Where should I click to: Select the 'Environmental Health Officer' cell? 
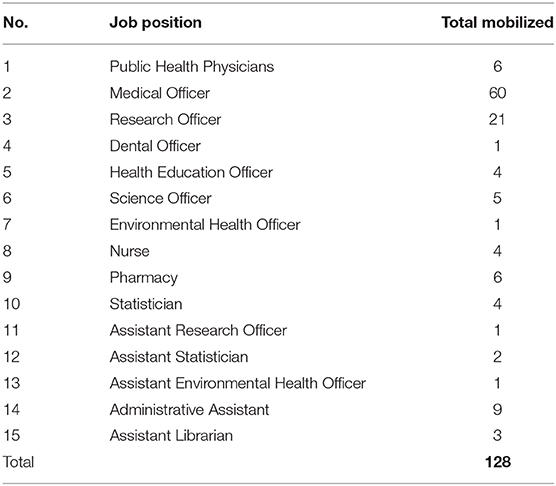pyautogui.click(x=205, y=225)
